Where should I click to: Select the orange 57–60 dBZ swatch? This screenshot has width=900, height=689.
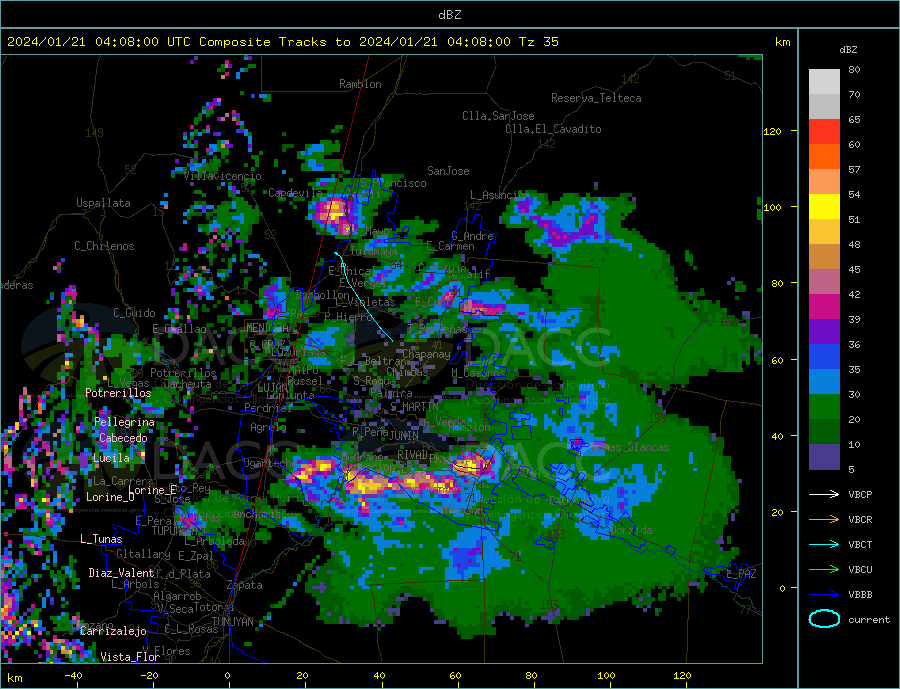(x=824, y=157)
